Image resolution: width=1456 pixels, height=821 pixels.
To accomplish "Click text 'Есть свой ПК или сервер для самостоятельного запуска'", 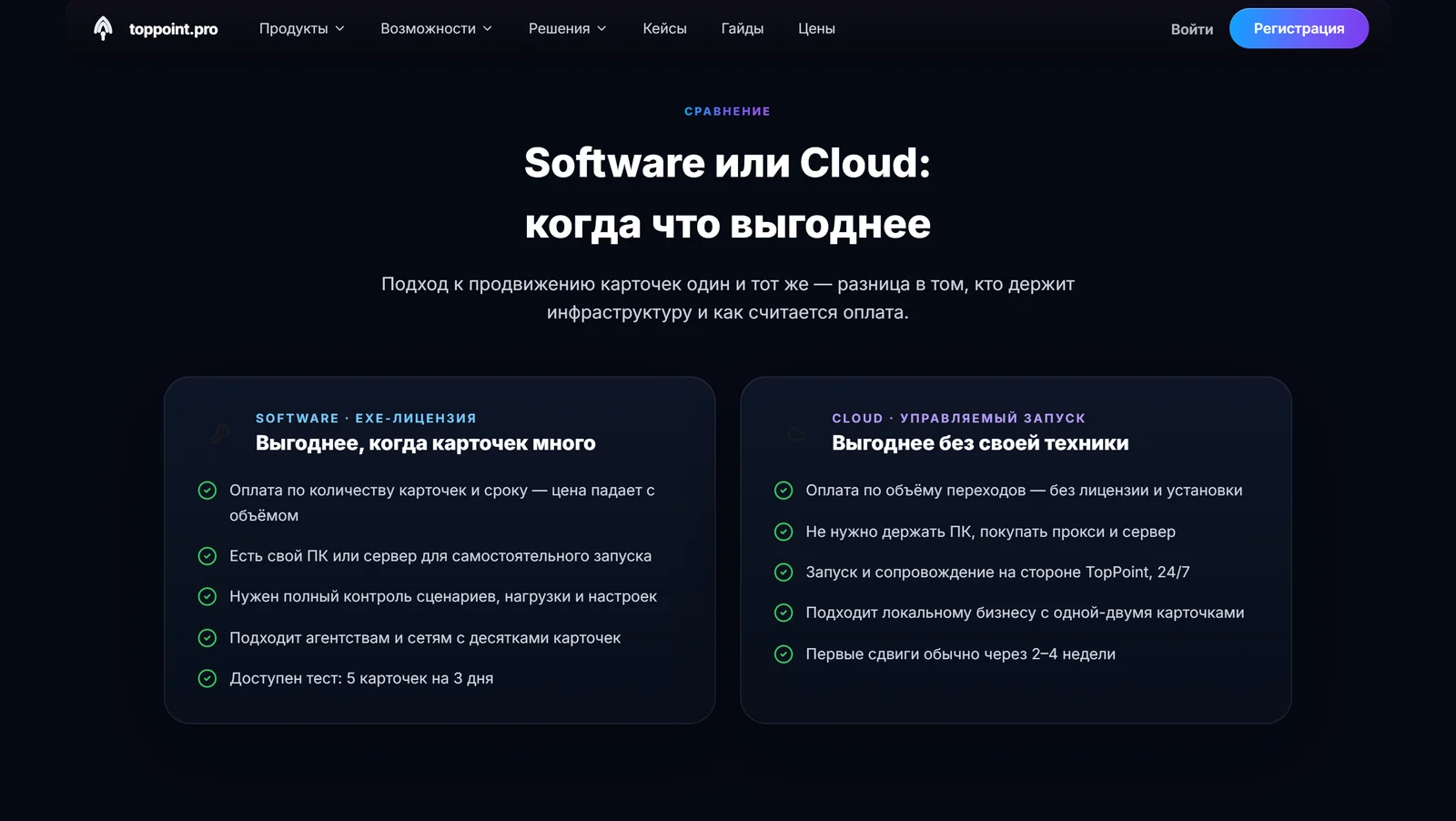I will pyautogui.click(x=440, y=556).
